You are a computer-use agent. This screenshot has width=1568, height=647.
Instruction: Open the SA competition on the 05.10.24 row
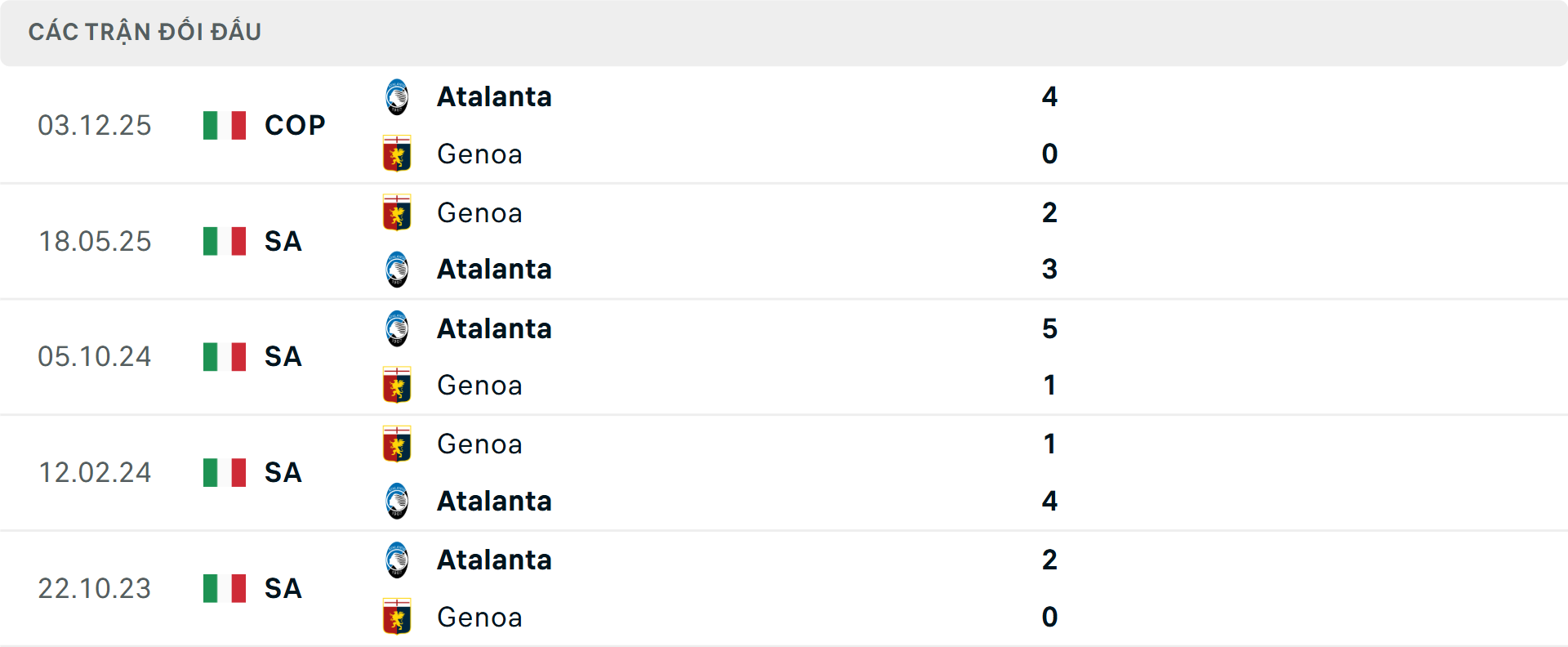click(x=283, y=357)
